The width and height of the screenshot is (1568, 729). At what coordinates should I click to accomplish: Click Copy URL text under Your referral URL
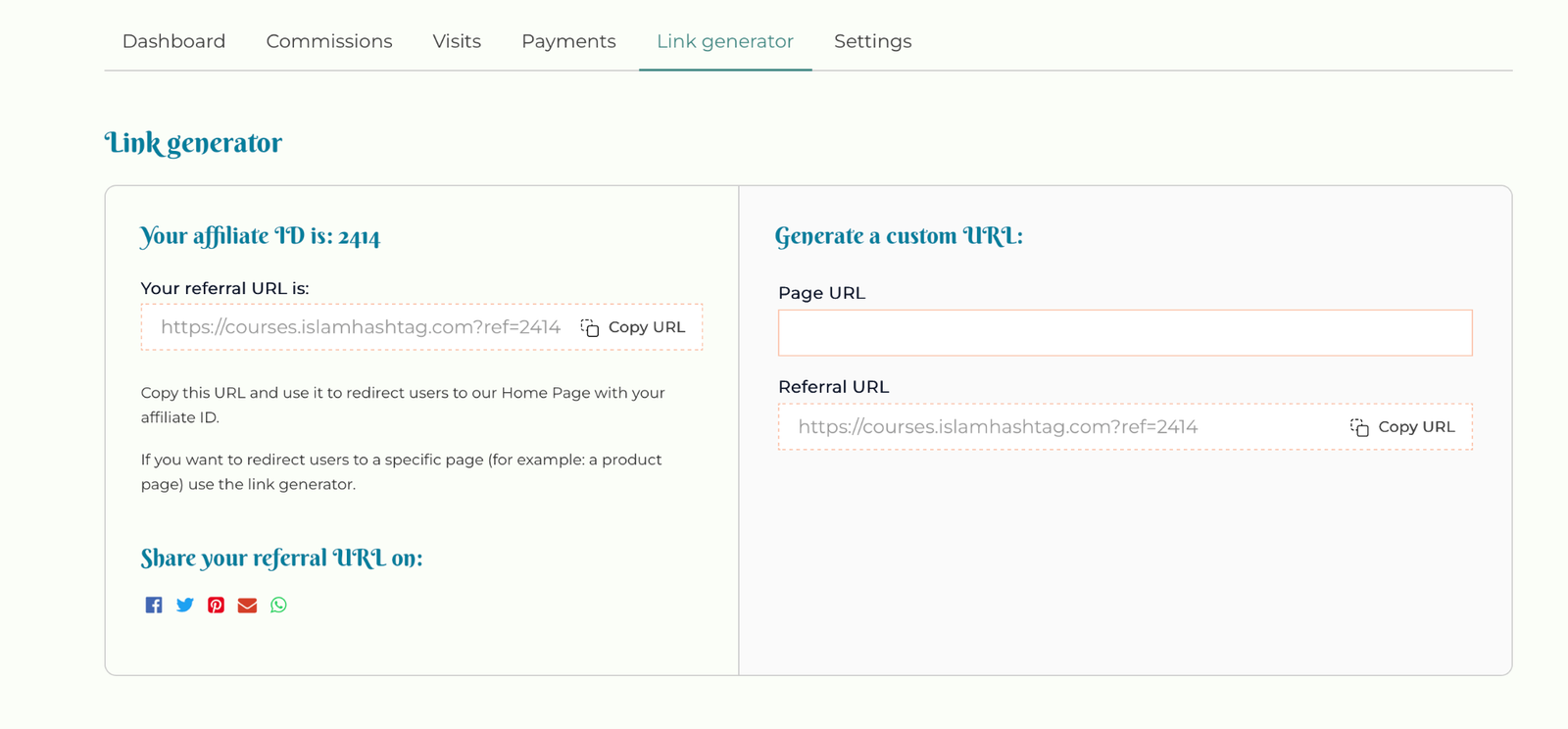click(x=647, y=327)
